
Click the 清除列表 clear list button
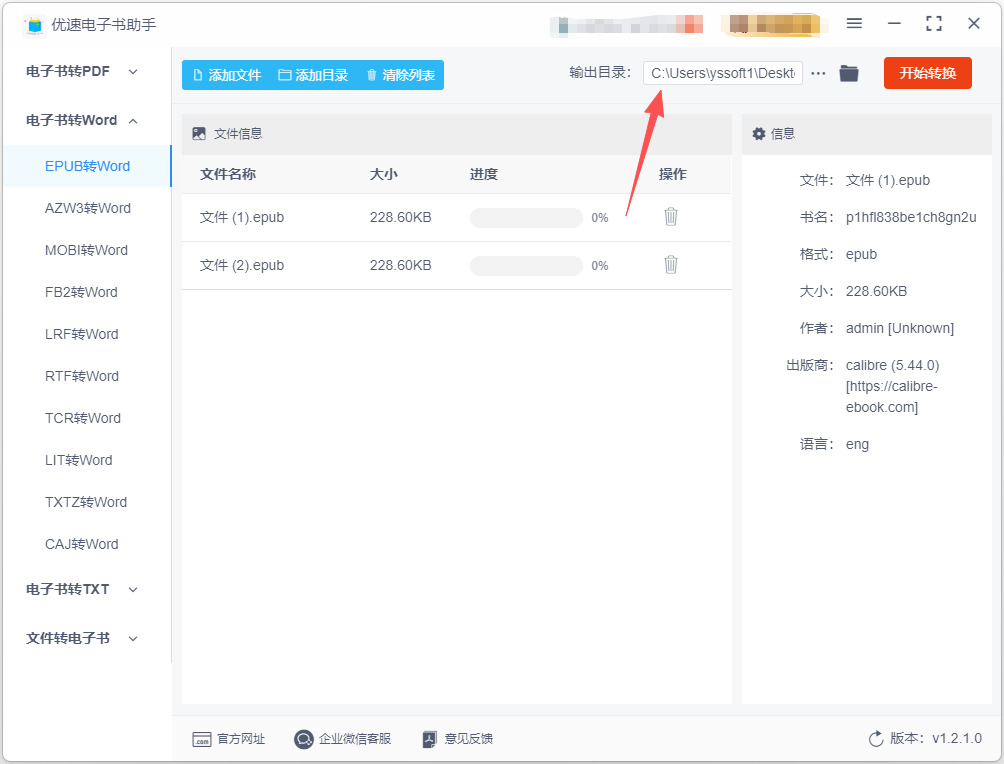tap(401, 75)
